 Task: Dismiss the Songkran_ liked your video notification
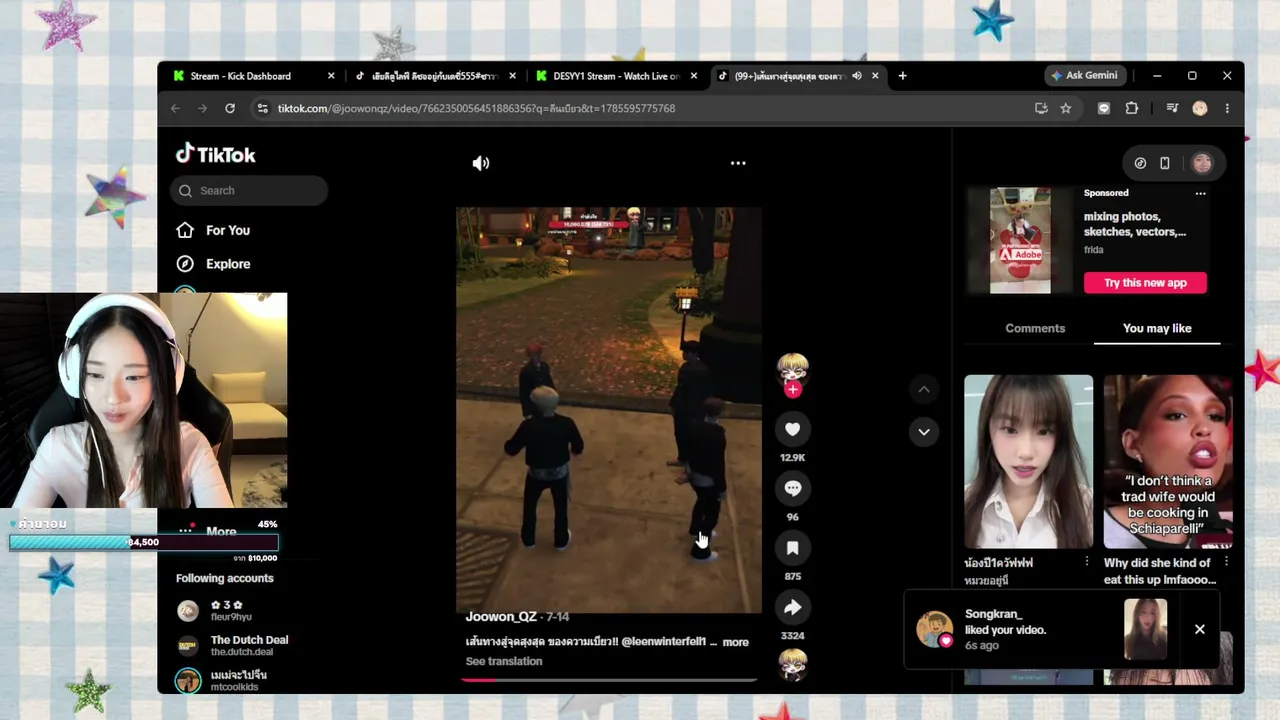tap(1200, 629)
